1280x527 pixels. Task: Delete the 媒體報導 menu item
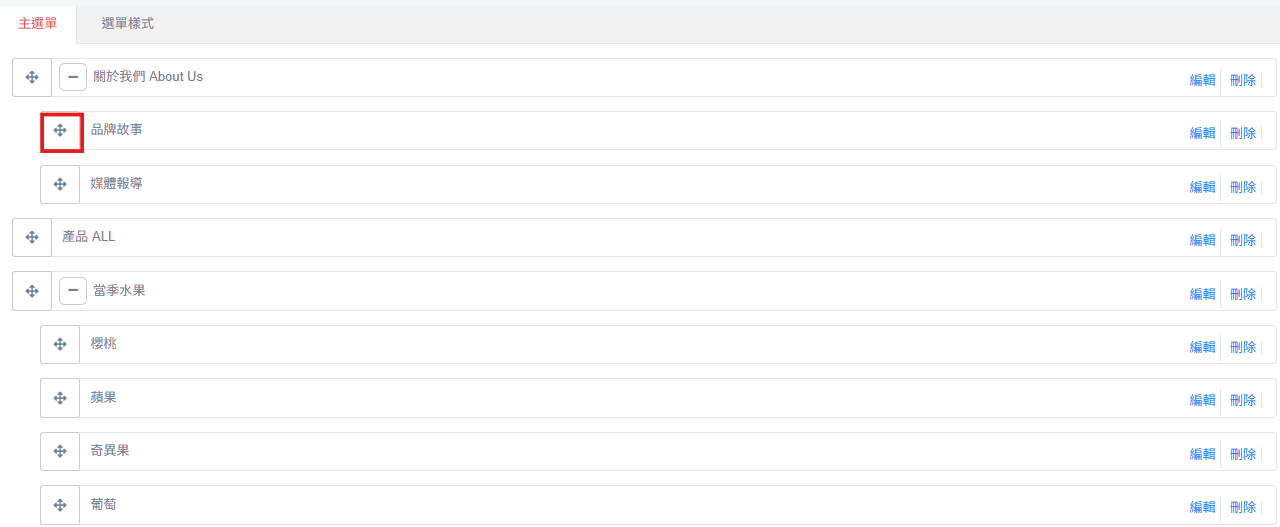(1243, 187)
